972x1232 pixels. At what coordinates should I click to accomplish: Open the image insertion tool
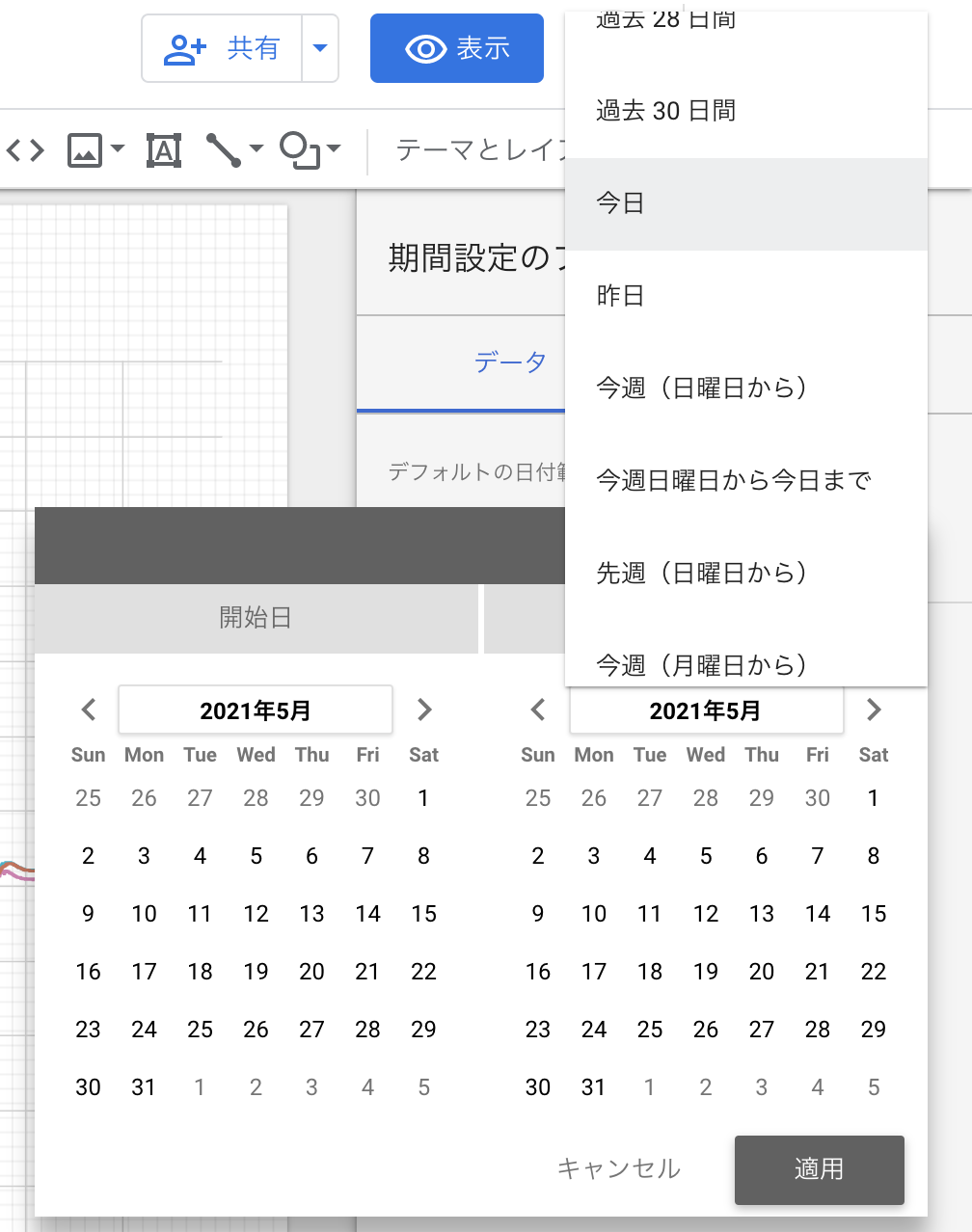tap(85, 149)
